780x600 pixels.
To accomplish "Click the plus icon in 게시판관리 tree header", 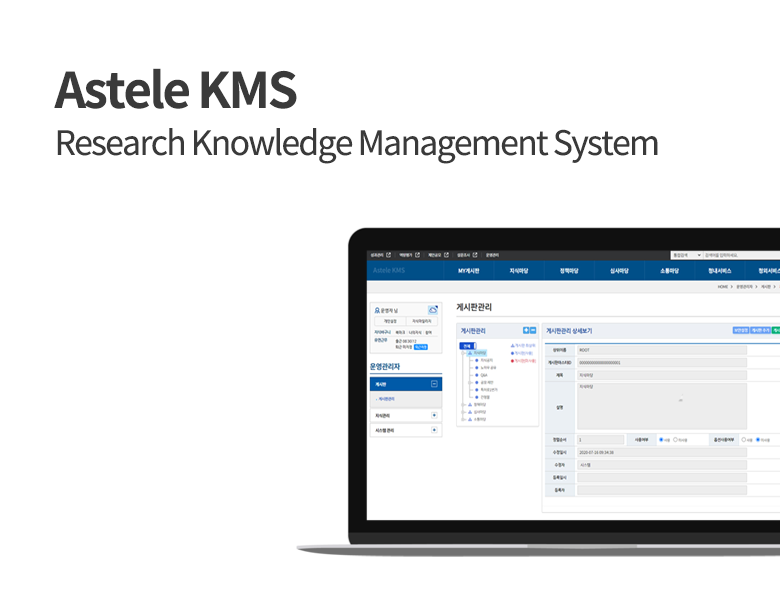I will coord(526,329).
